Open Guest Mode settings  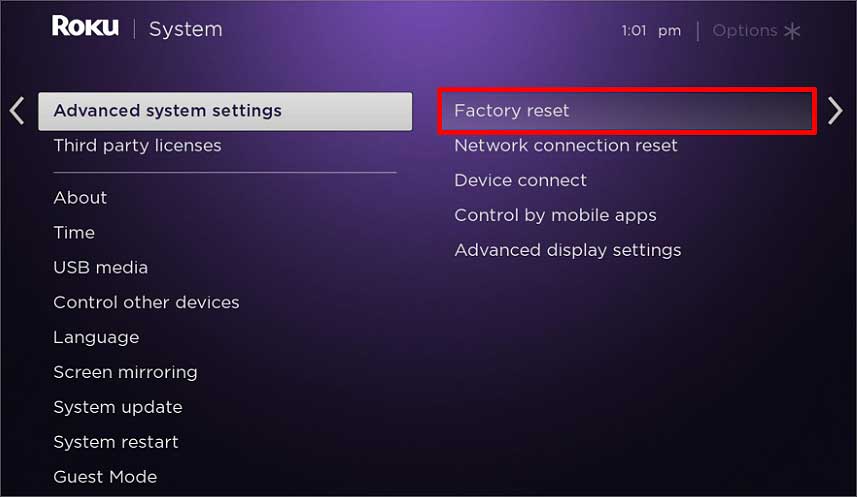pyautogui.click(x=105, y=477)
